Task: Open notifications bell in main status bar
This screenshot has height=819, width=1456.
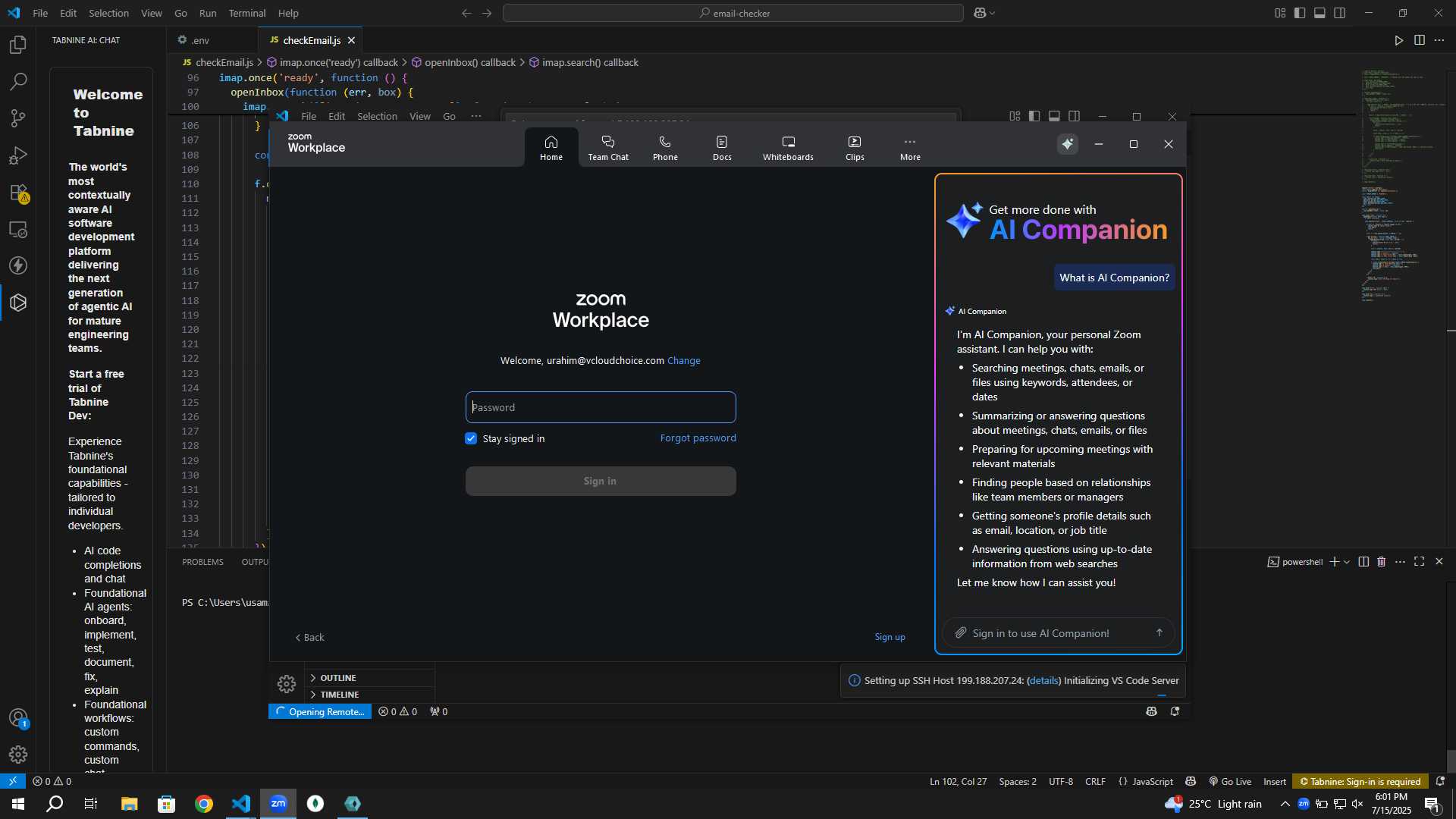Action: tap(1440, 781)
